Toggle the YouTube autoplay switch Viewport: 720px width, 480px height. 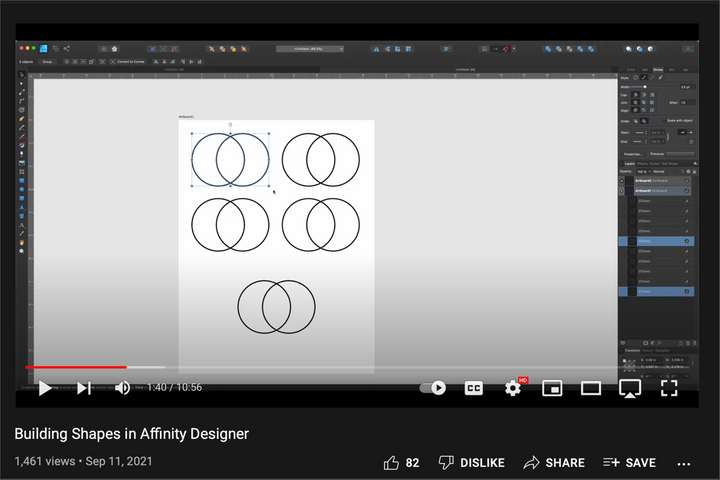point(433,388)
